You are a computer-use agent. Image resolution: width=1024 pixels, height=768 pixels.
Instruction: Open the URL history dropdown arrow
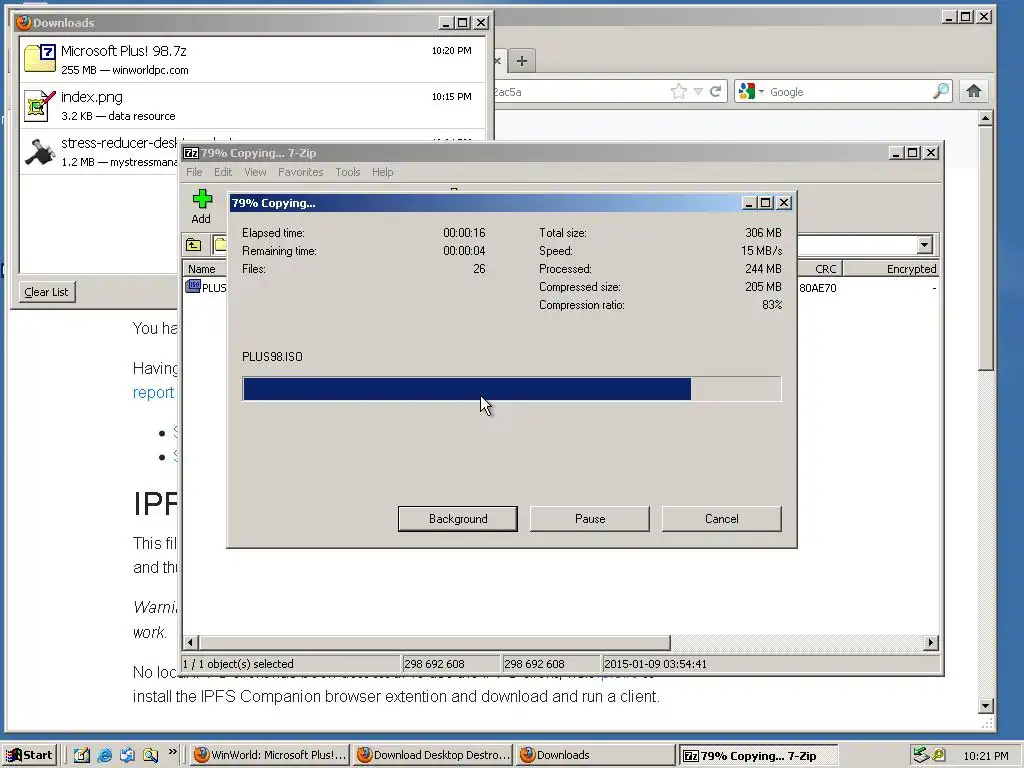(698, 91)
